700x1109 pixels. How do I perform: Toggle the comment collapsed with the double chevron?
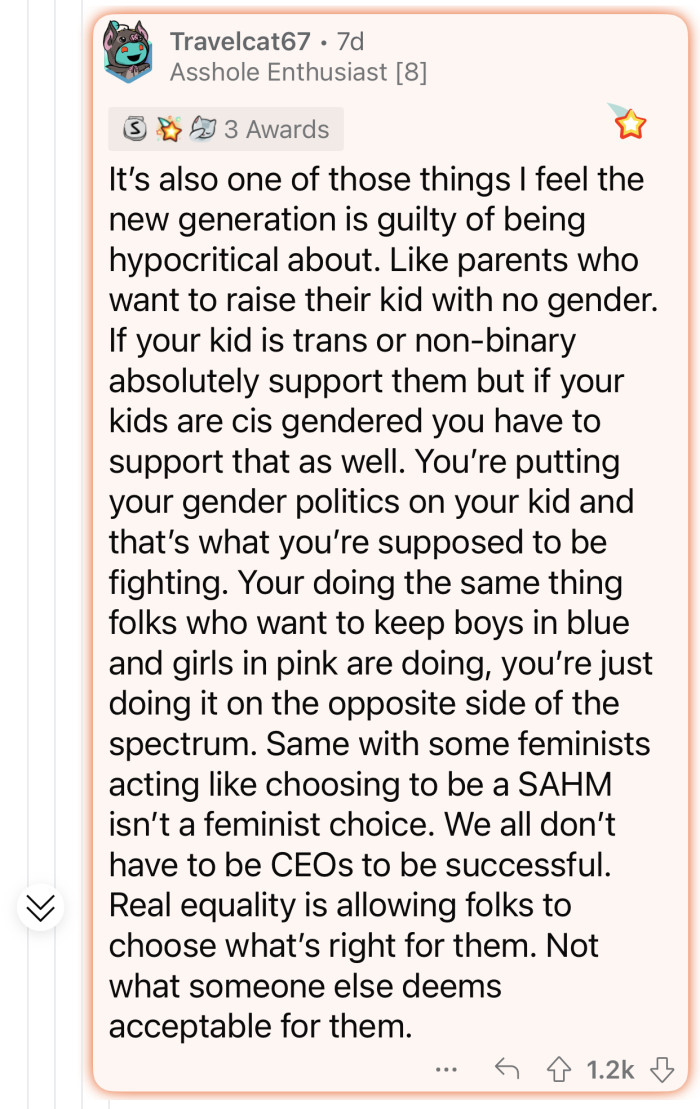[40, 909]
